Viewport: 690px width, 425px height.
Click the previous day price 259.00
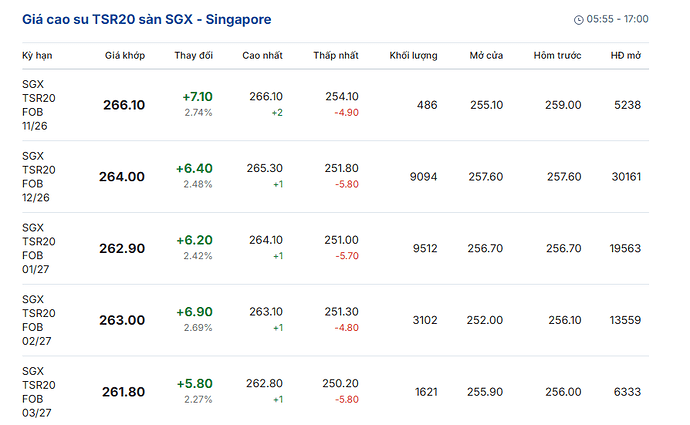point(563,105)
